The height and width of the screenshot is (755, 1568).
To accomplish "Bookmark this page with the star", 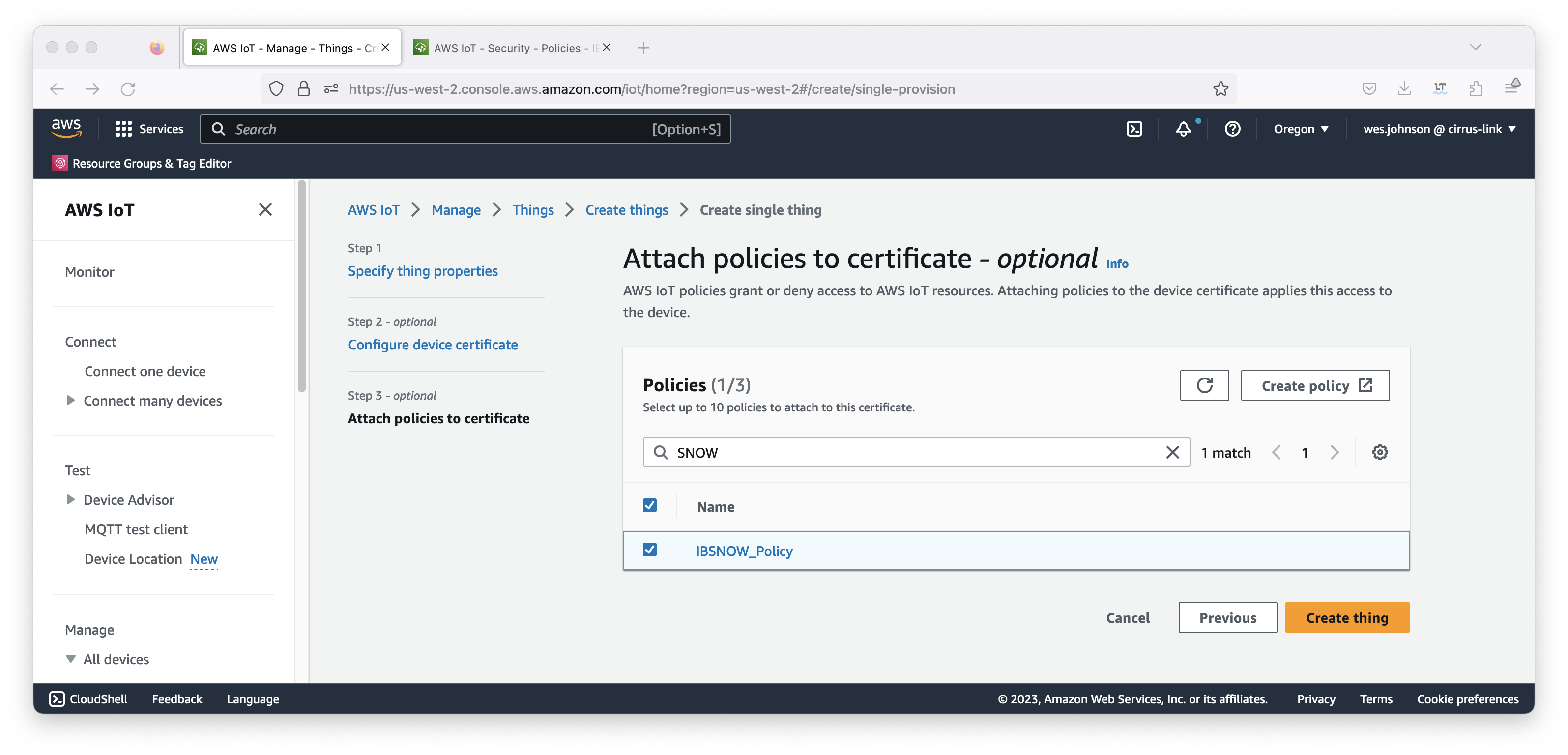I will pyautogui.click(x=1220, y=89).
